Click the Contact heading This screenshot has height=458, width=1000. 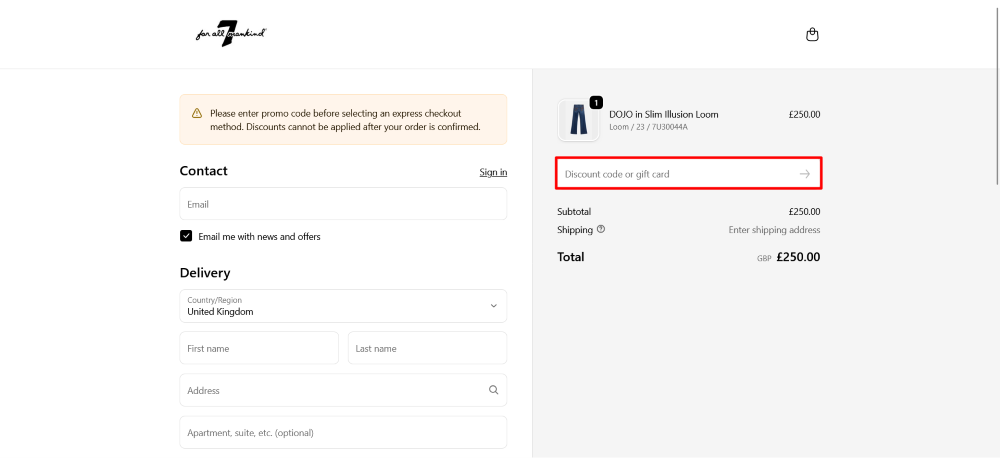203,171
